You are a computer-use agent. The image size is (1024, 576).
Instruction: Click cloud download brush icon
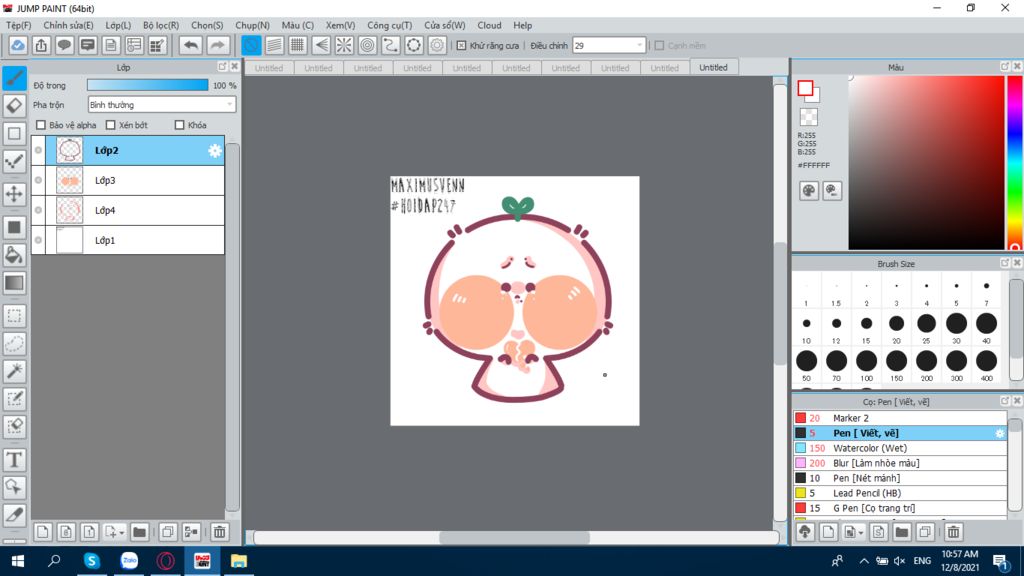(805, 532)
